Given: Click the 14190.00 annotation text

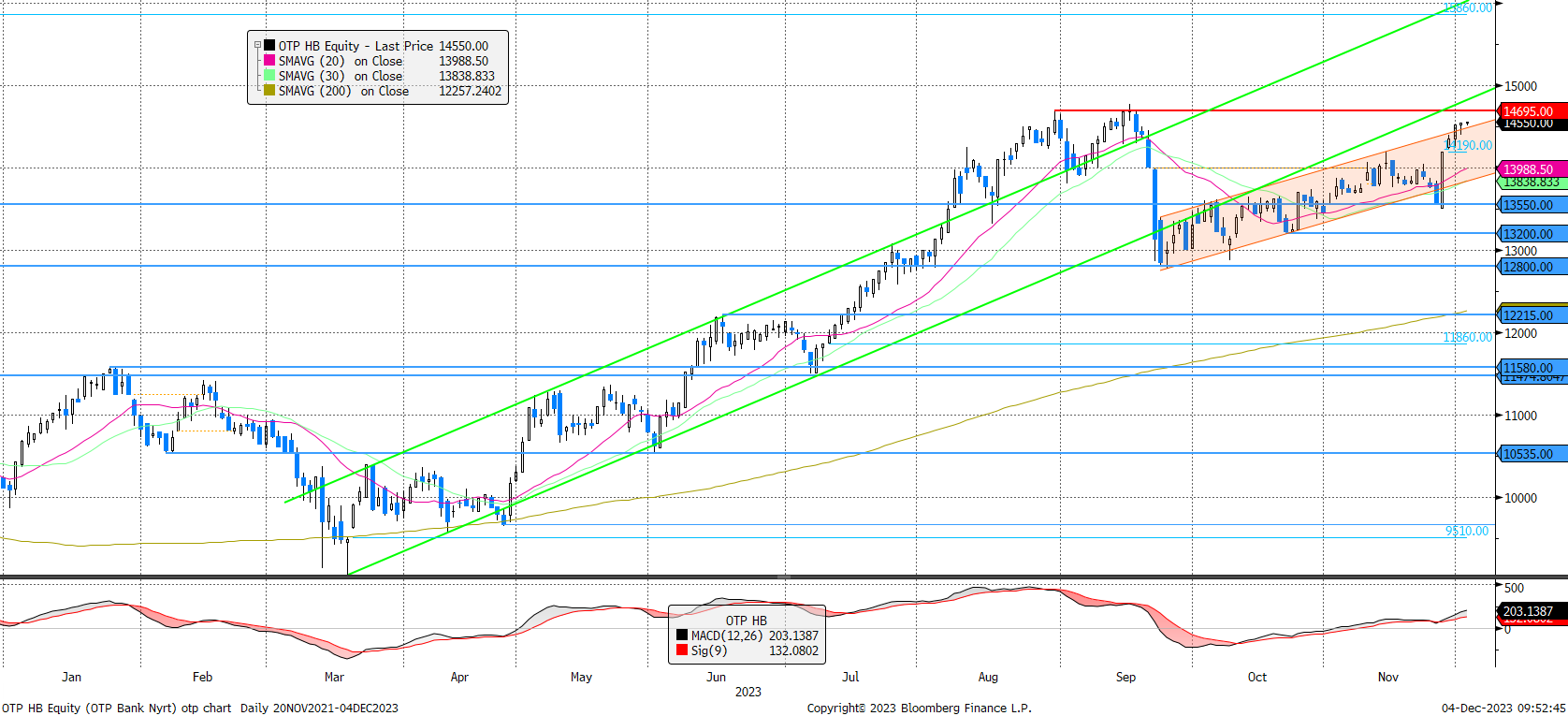Looking at the screenshot, I should click(x=1469, y=145).
